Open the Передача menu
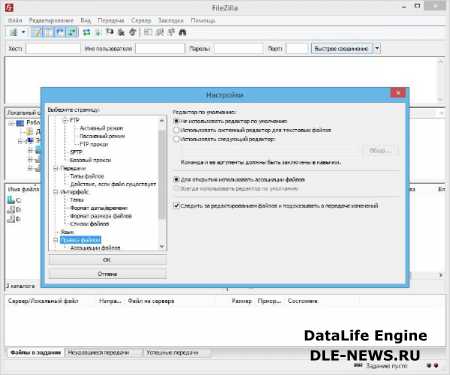 [x=111, y=20]
